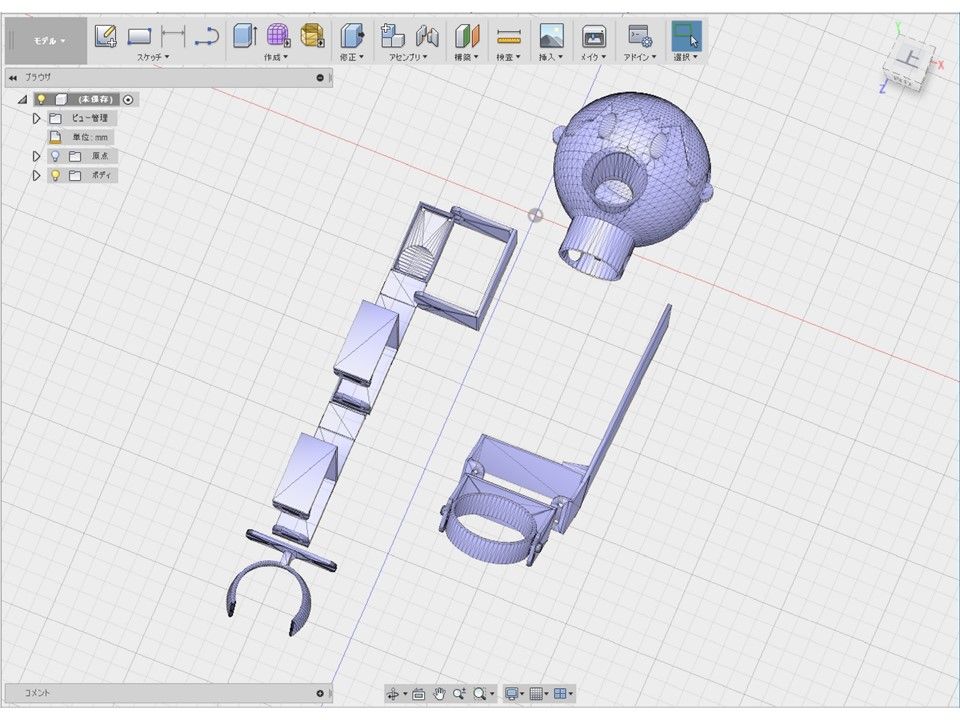Click the purple Create Form icon
Viewport: 960px width, 720px height.
(278, 36)
